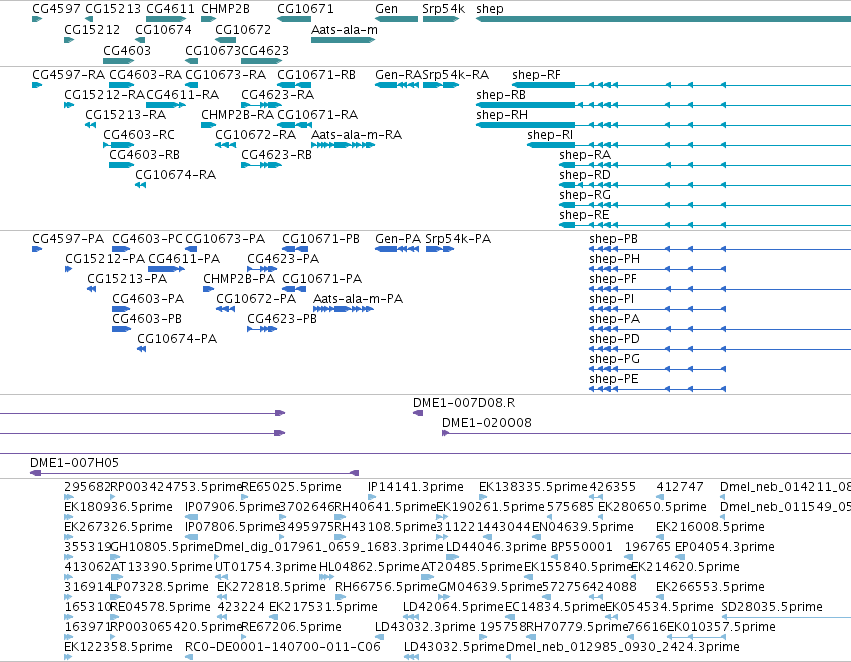The height and width of the screenshot is (662, 851).
Task: Select the Aats-ala-m-PA protein label
Action: pyautogui.click(x=358, y=299)
